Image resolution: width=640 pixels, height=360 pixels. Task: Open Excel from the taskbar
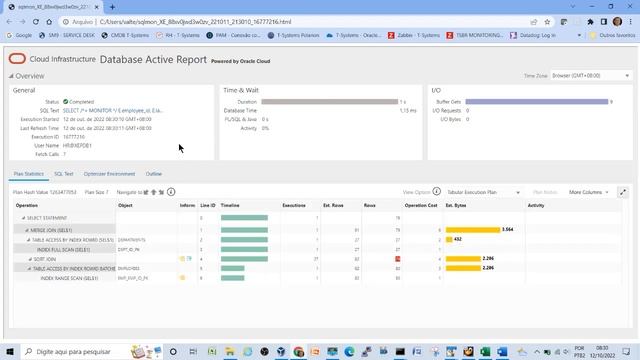pyautogui.click(x=485, y=351)
